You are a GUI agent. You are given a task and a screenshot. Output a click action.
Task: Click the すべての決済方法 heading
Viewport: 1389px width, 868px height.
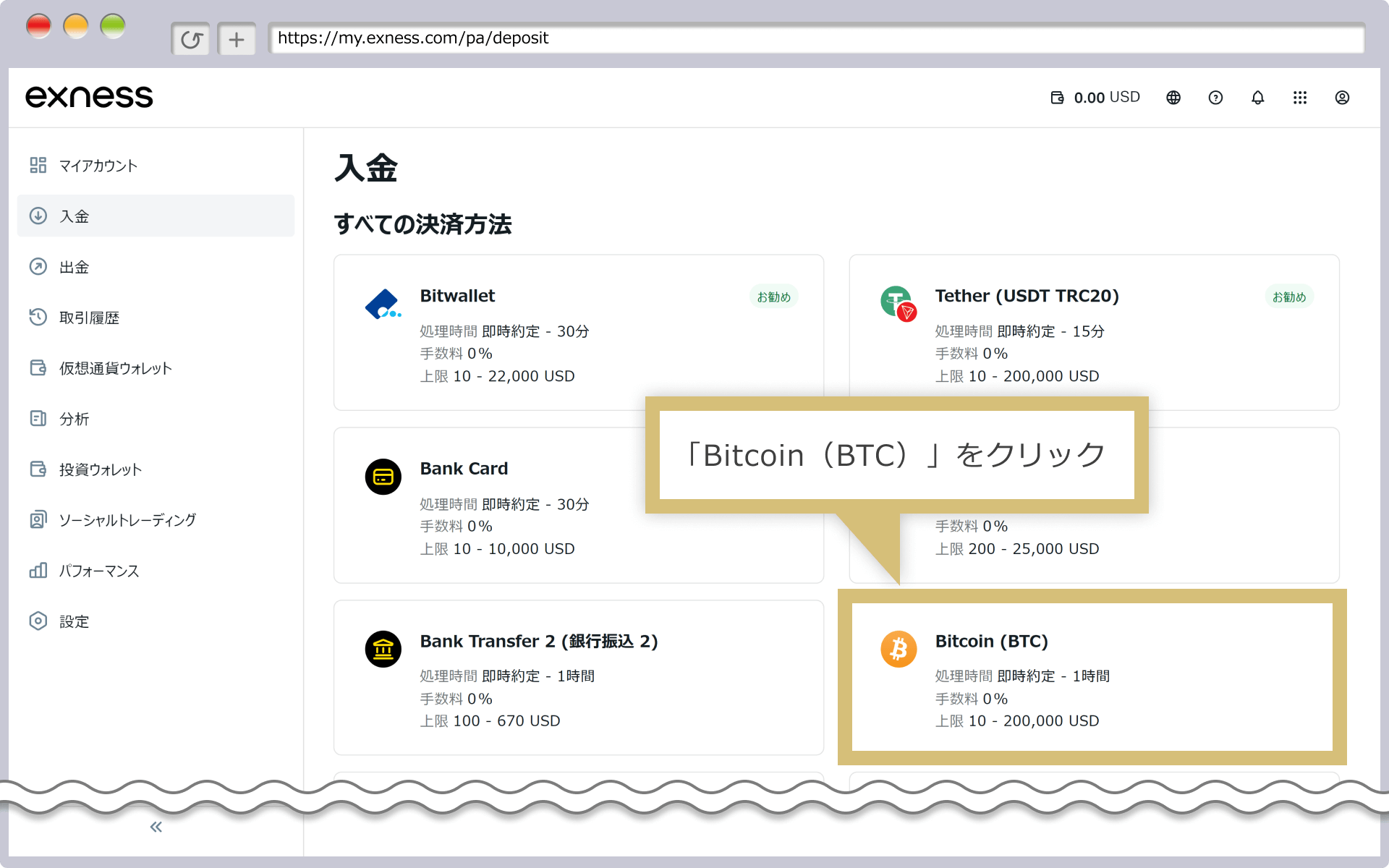pos(423,224)
